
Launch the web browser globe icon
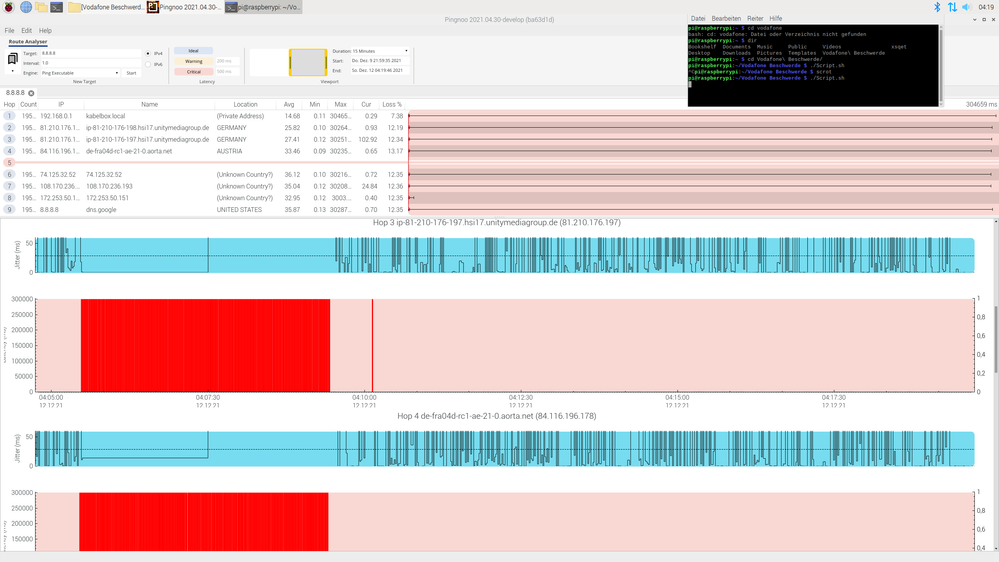point(25,7)
